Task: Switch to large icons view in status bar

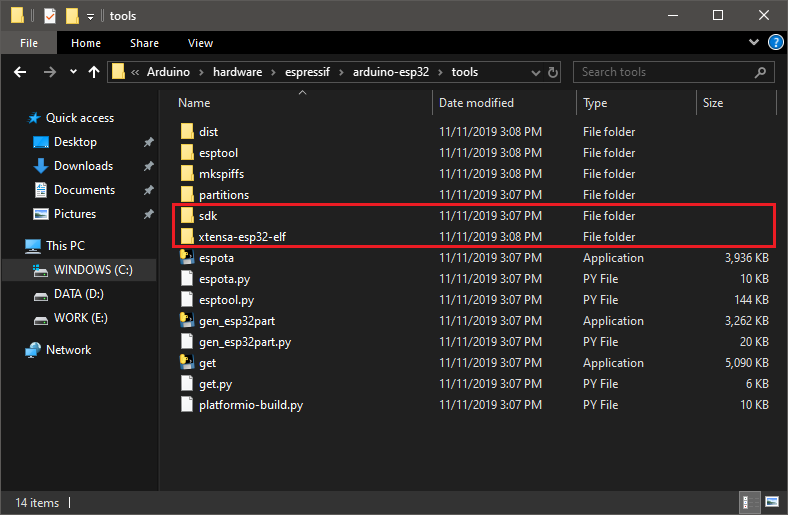Action: click(771, 502)
